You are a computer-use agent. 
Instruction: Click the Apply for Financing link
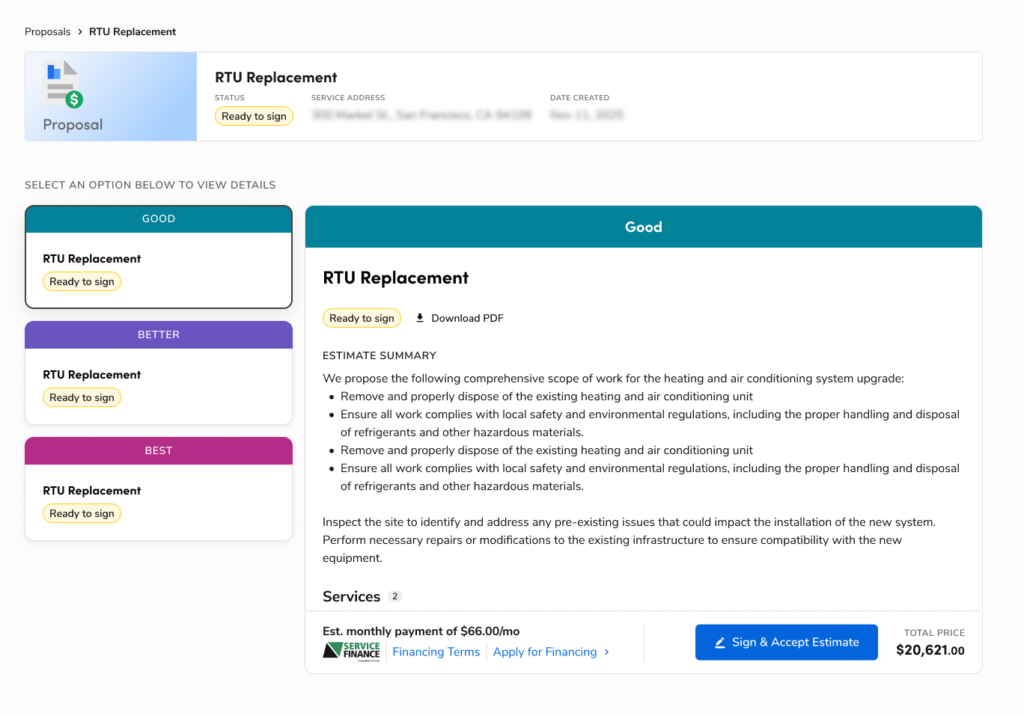[x=545, y=652]
